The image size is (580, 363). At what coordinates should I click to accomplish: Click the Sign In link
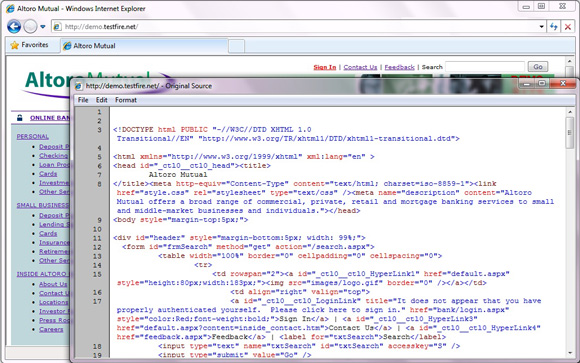325,67
